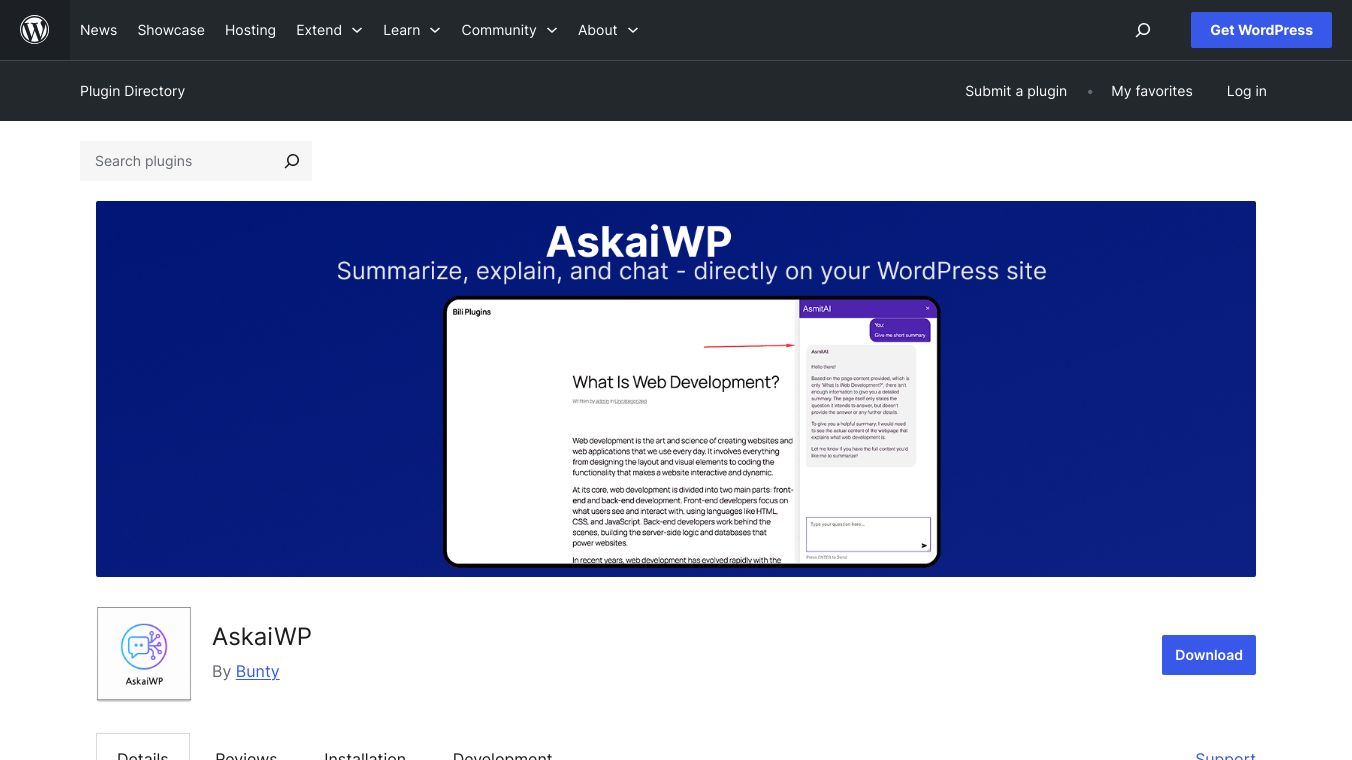The height and width of the screenshot is (760, 1352).
Task: Click the AskaiWP plugin icon
Action: (144, 654)
